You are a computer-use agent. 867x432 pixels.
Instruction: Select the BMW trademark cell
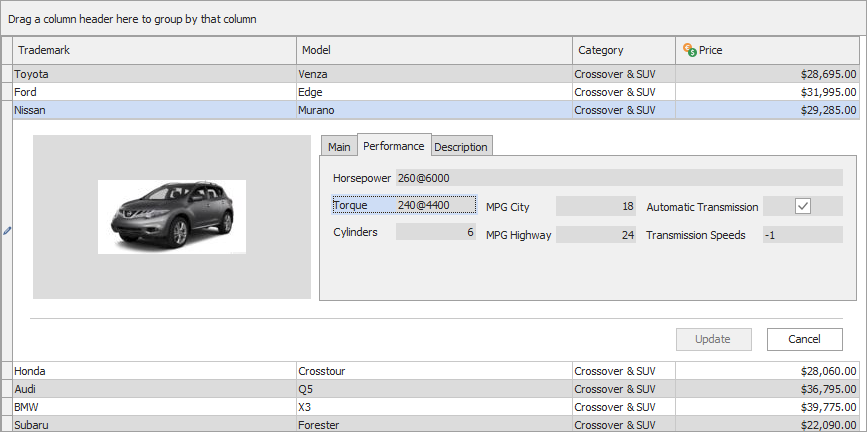coord(154,407)
